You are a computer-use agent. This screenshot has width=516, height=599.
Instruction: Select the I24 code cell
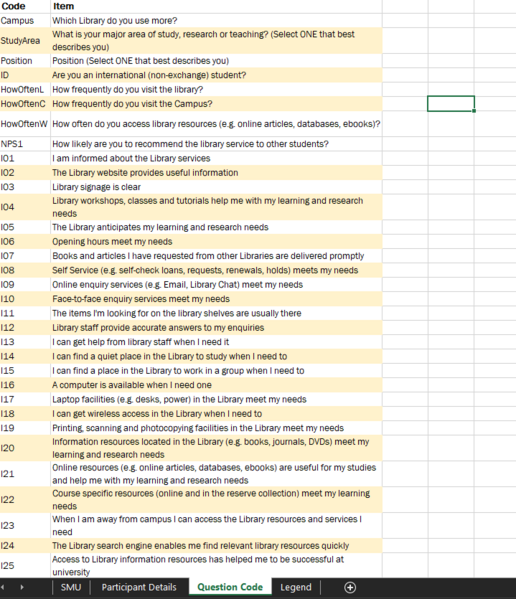[x=25, y=546]
